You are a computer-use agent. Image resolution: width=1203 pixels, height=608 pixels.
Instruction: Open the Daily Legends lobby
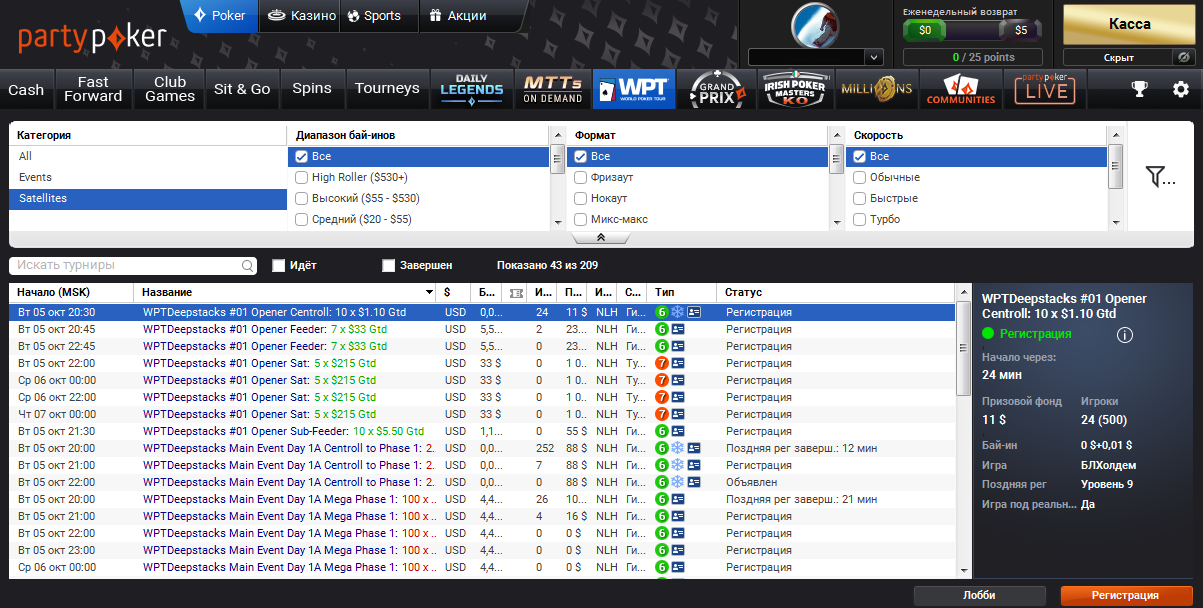[471, 89]
